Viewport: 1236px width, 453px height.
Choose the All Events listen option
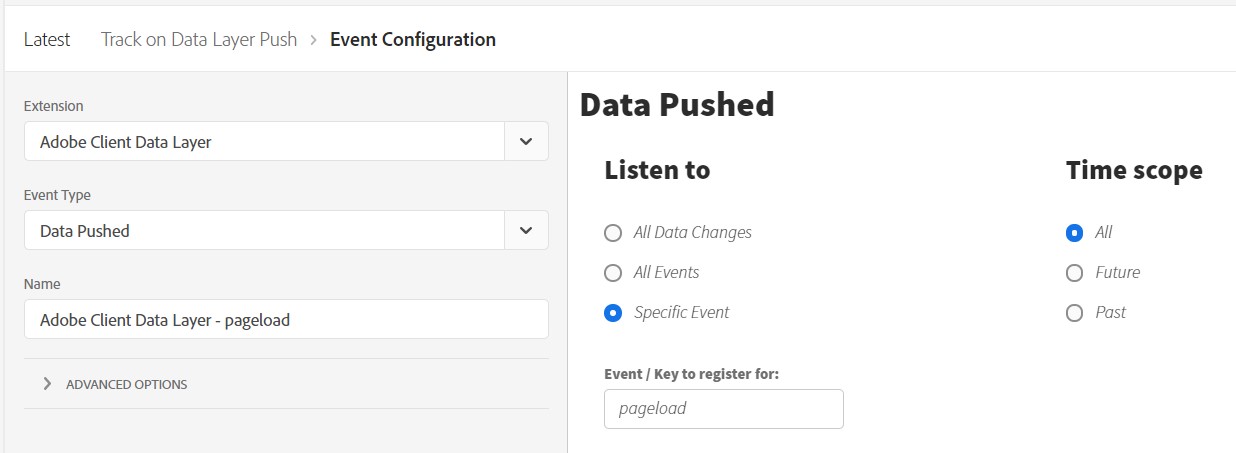[613, 273]
